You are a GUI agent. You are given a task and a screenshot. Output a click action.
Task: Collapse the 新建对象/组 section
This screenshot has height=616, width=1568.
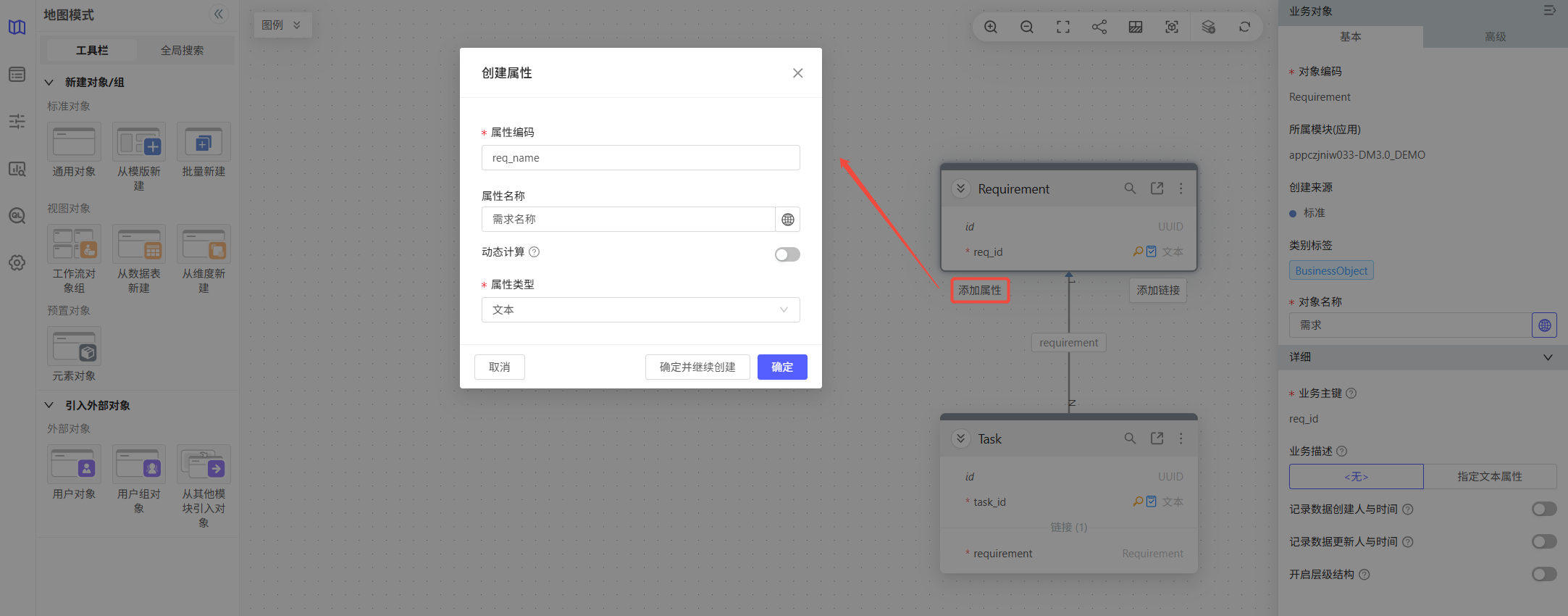pyautogui.click(x=49, y=82)
